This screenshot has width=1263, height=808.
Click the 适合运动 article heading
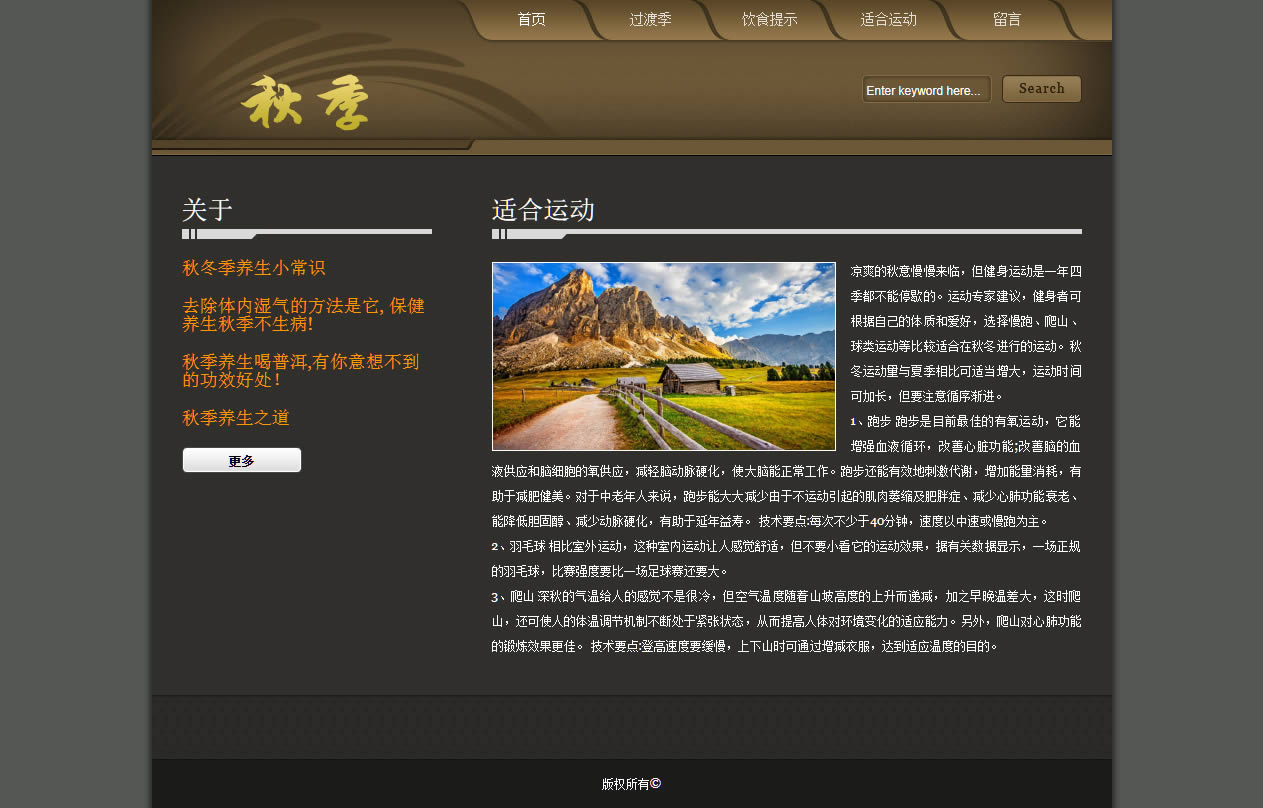coord(543,210)
